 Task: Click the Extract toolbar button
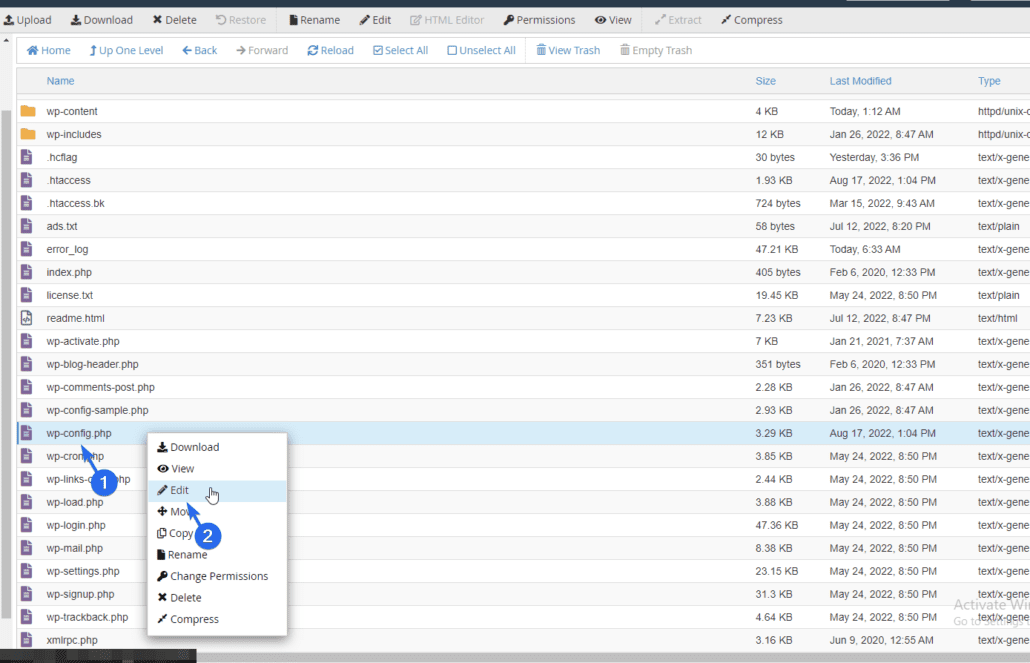[679, 20]
